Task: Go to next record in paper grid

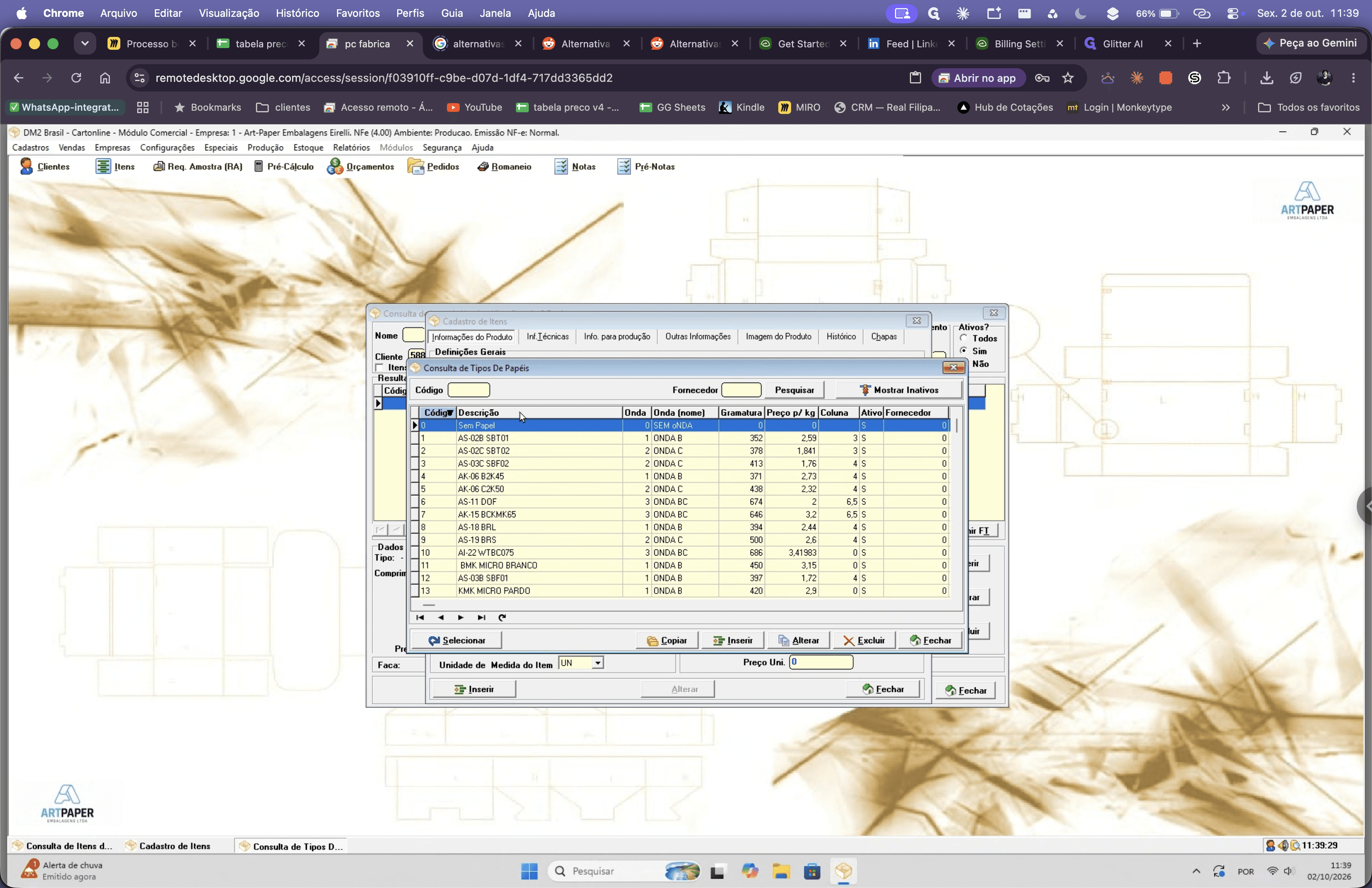Action: [461, 617]
